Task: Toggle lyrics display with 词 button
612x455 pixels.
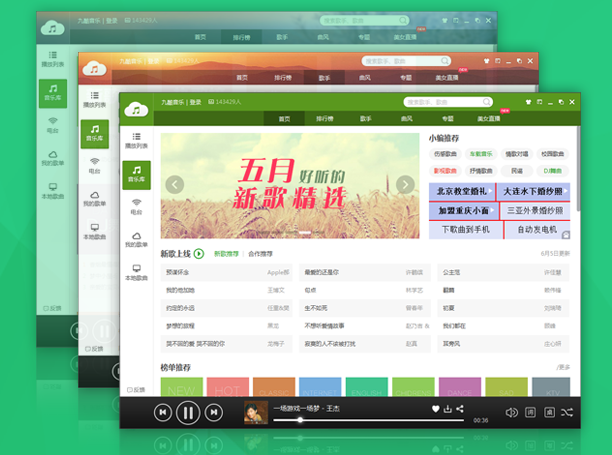Action: [530, 412]
